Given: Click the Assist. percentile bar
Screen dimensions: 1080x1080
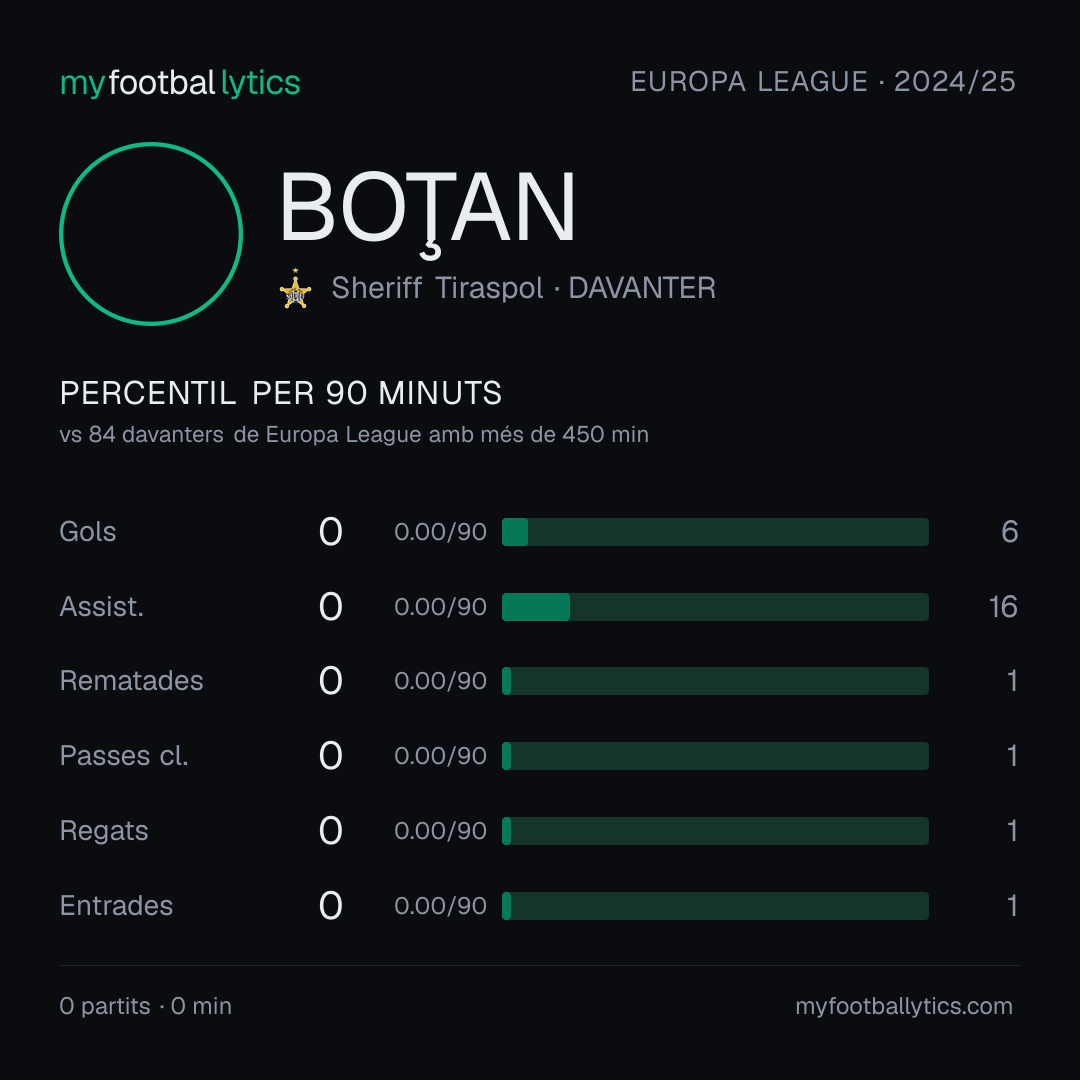Looking at the screenshot, I should pyautogui.click(x=715, y=607).
